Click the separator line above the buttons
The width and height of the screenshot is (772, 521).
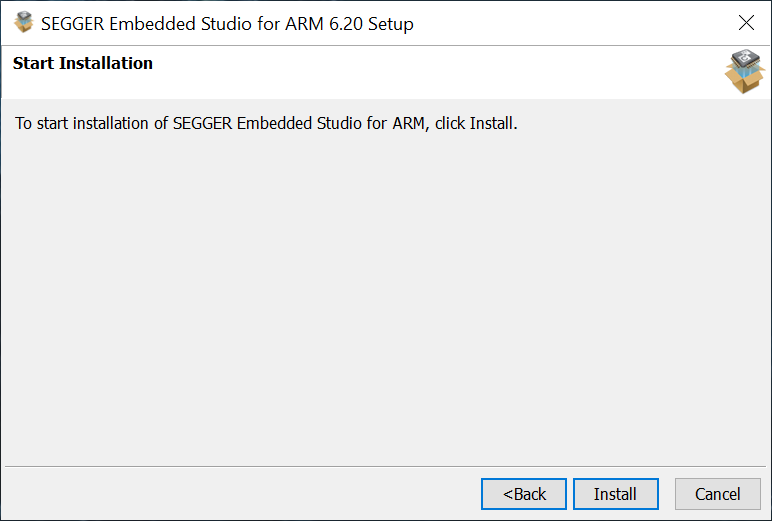pyautogui.click(x=385, y=466)
